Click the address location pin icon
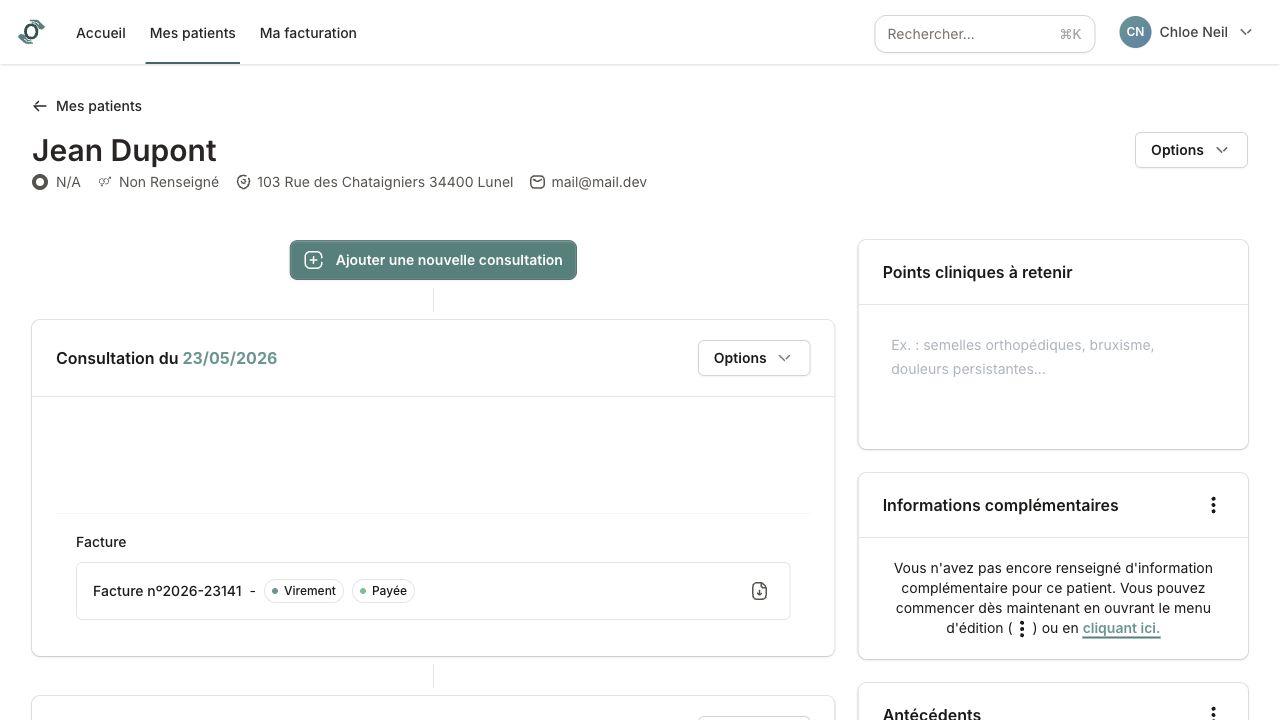This screenshot has height=720, width=1280. point(243,182)
